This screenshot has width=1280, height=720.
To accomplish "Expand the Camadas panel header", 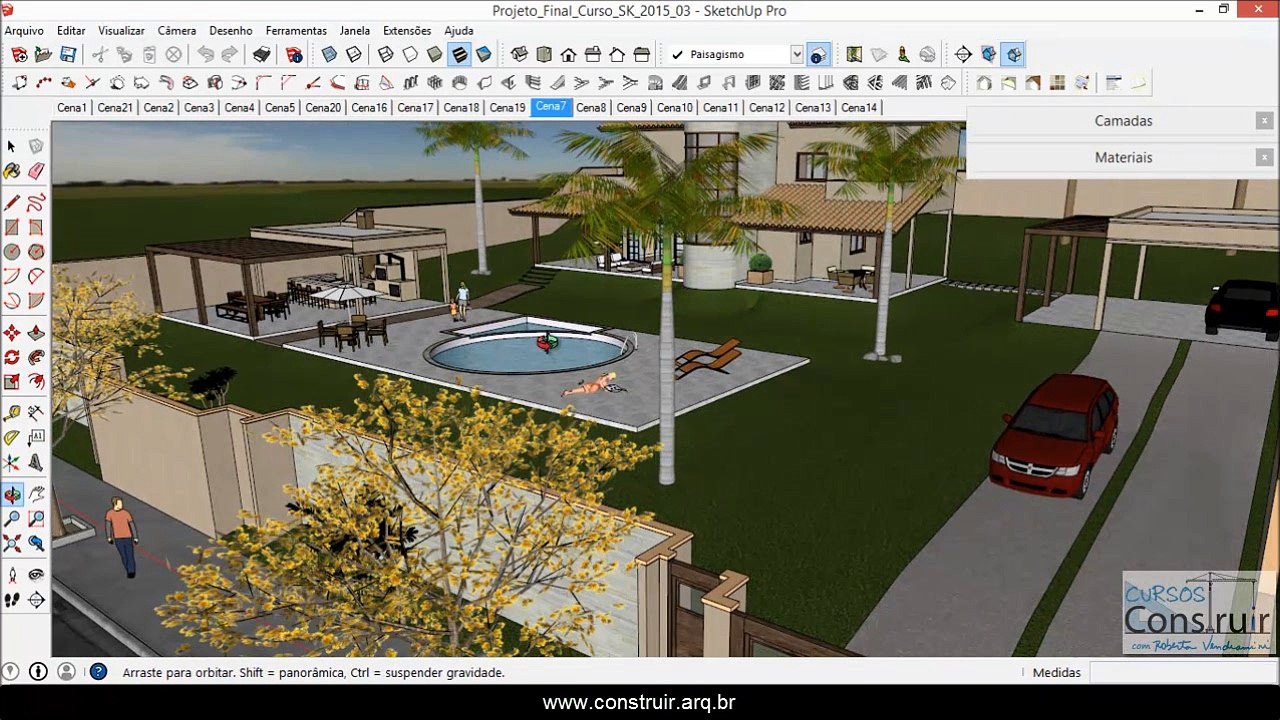I will (x=1123, y=120).
